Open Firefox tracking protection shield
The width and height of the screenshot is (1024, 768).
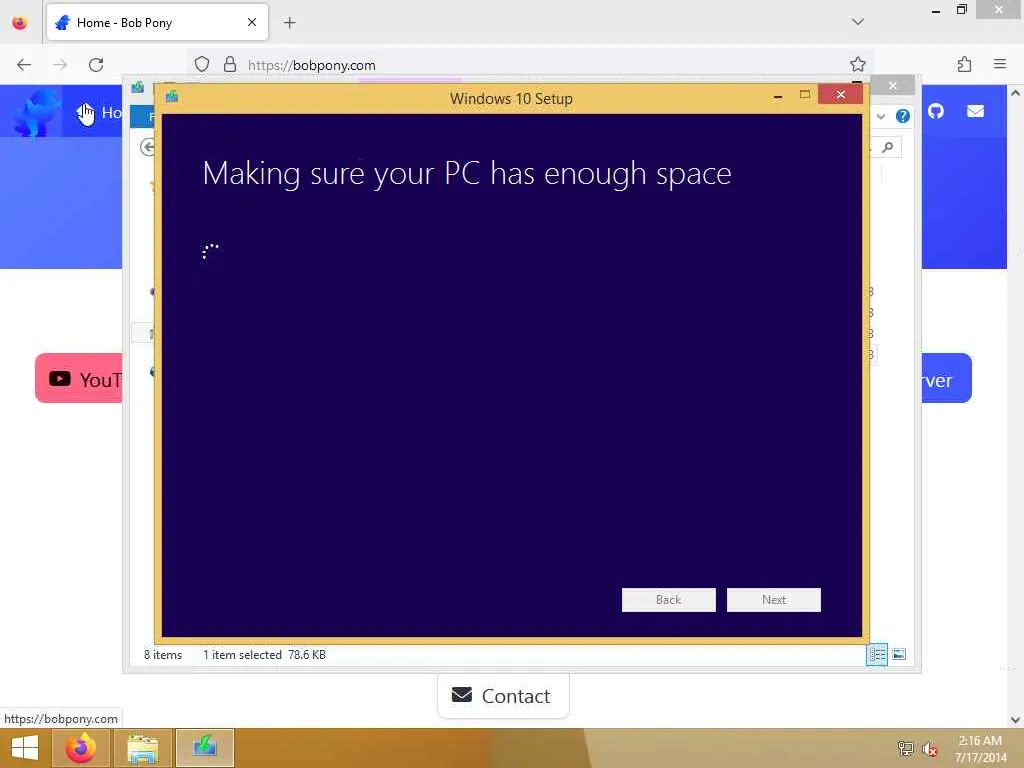[x=202, y=64]
